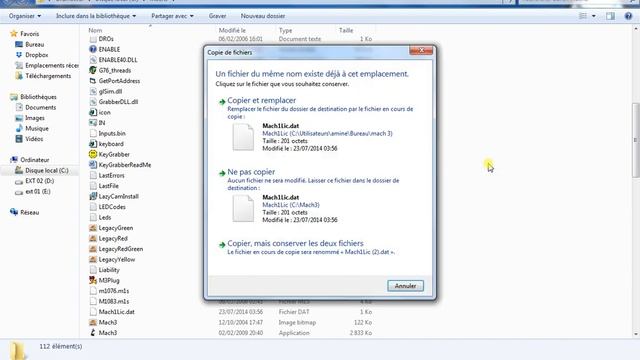The height and width of the screenshot is (360, 640).
Task: Select the keyboard file icon
Action: tap(93, 144)
